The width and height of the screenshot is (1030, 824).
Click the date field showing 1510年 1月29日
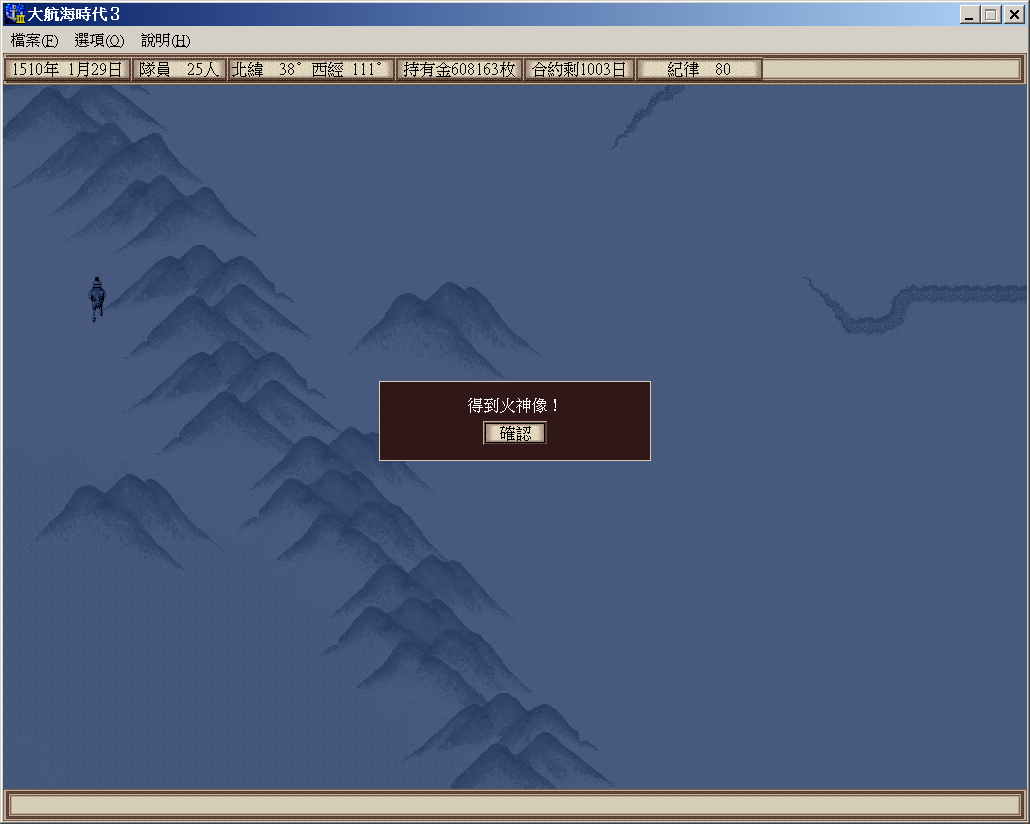pos(67,70)
